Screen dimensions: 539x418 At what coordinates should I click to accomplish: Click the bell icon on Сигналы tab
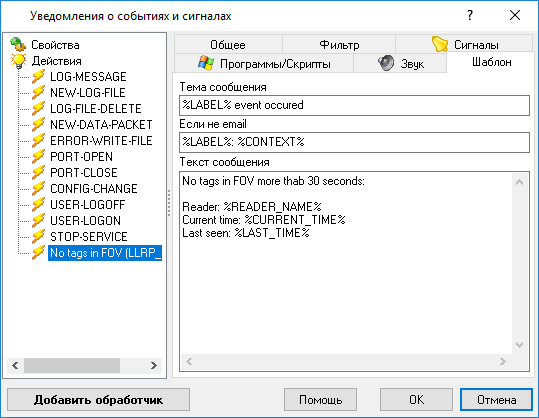tap(440, 44)
